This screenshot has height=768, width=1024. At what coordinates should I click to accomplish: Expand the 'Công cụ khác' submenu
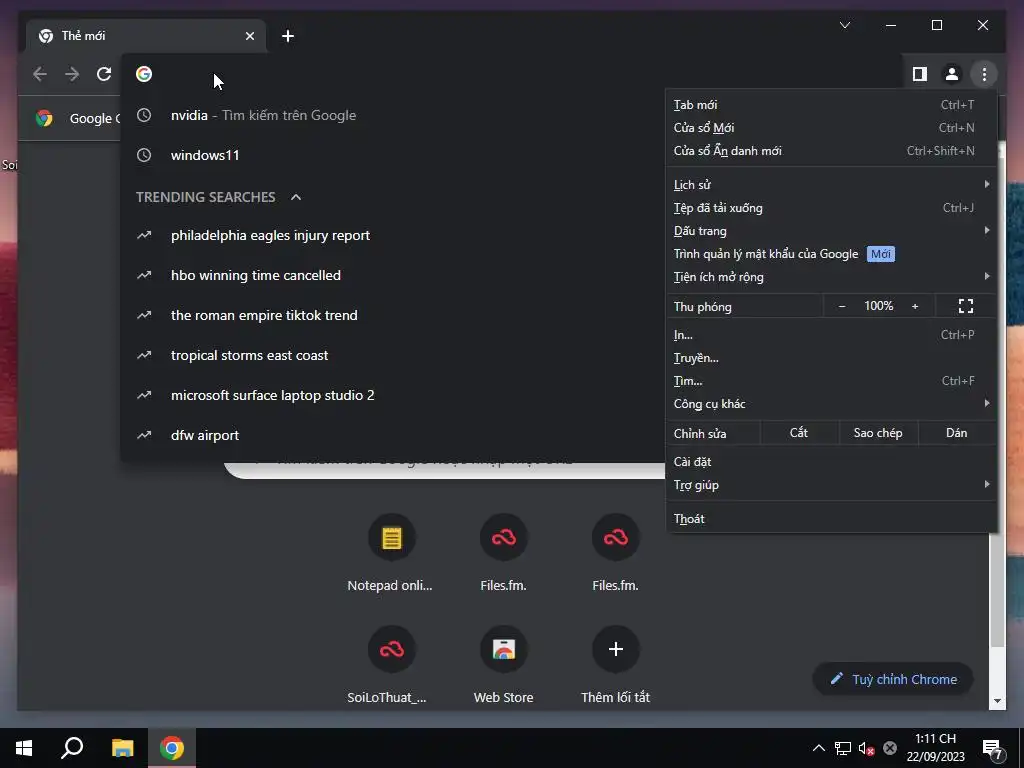pos(831,404)
